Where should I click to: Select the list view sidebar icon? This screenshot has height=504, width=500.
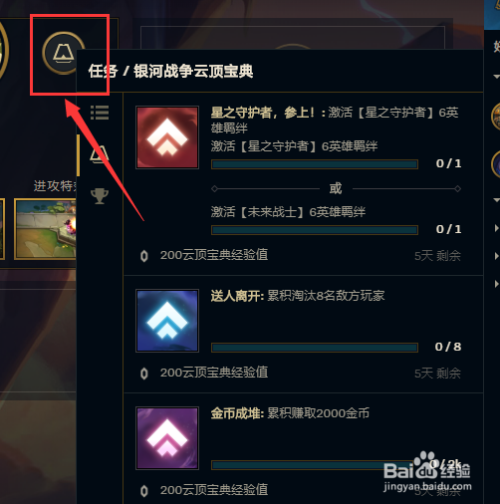(100, 113)
